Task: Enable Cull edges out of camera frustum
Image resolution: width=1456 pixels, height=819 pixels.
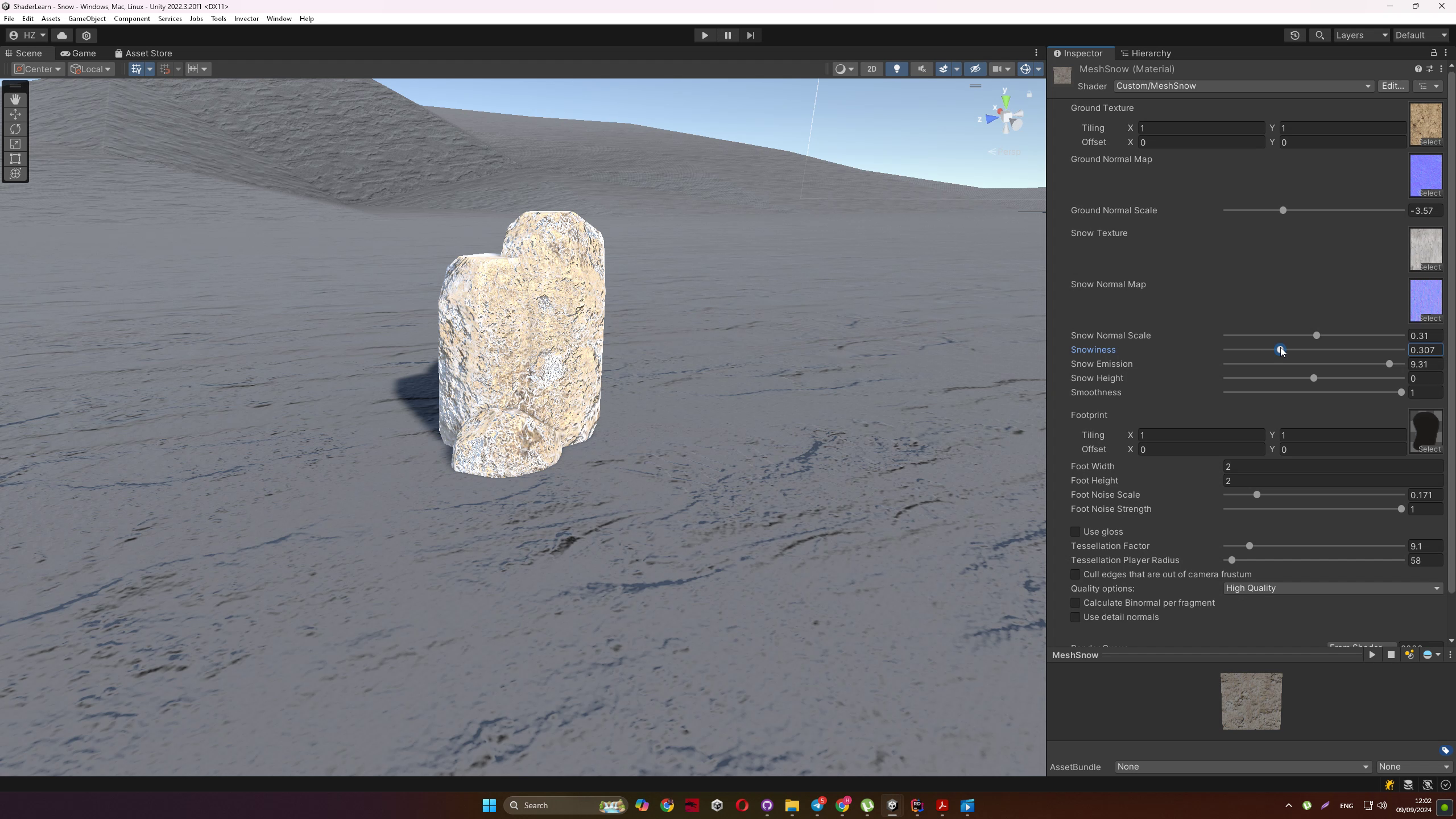Action: click(x=1075, y=574)
